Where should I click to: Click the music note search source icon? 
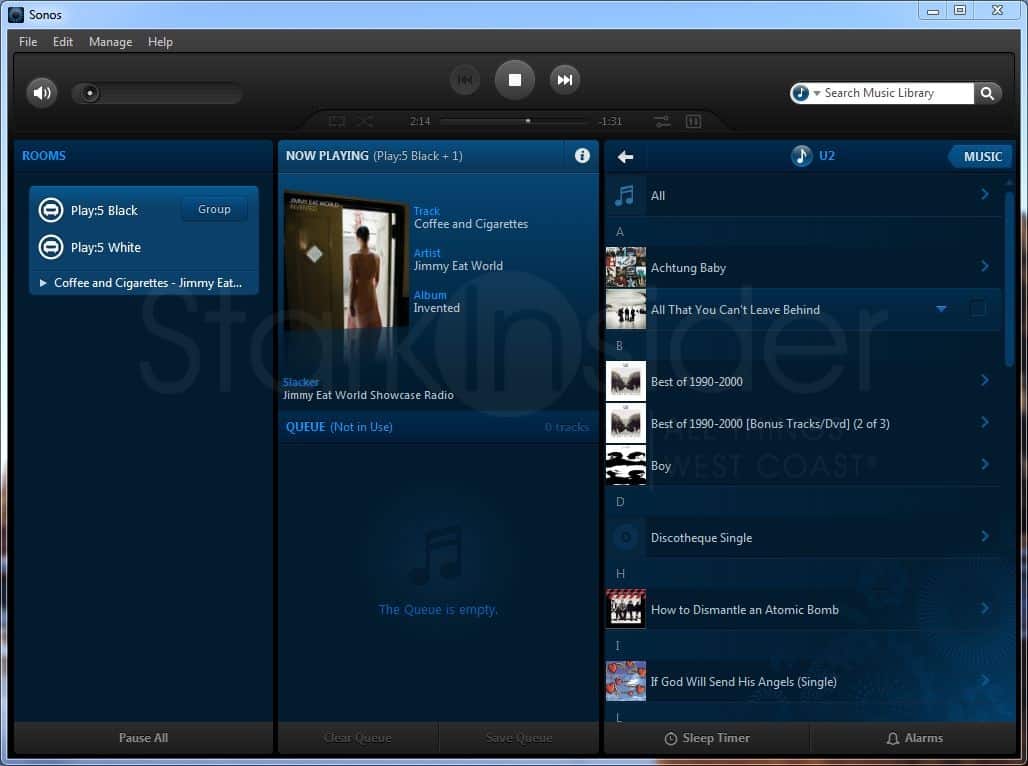pyautogui.click(x=801, y=93)
